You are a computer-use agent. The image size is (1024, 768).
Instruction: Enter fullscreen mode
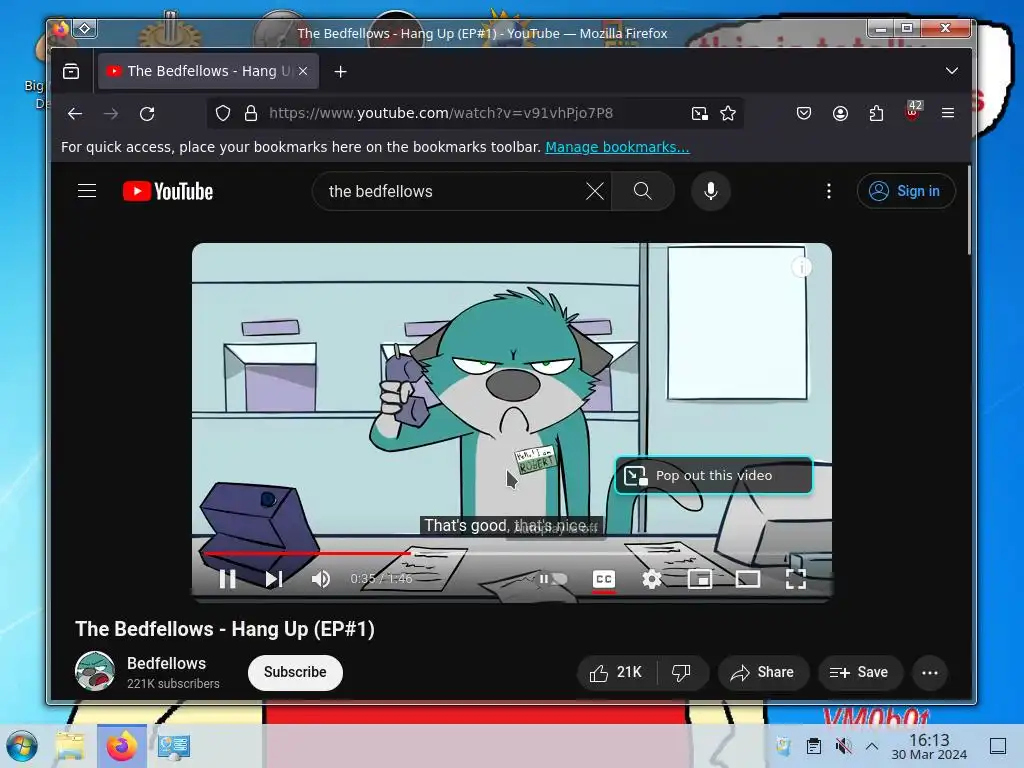795,579
